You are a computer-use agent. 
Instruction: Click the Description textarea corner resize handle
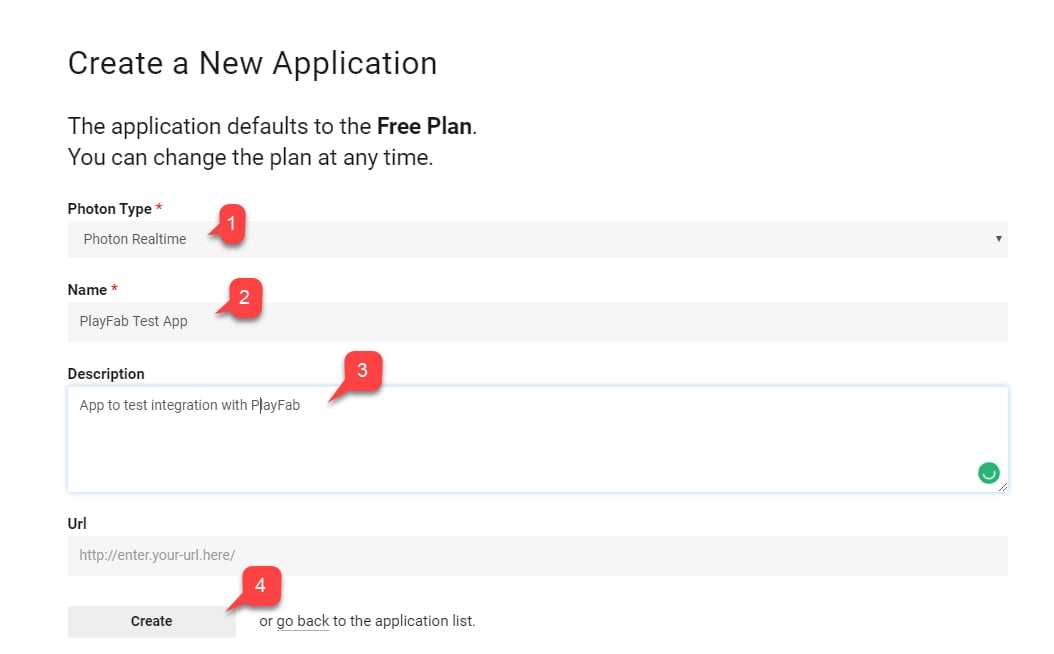click(1002, 487)
